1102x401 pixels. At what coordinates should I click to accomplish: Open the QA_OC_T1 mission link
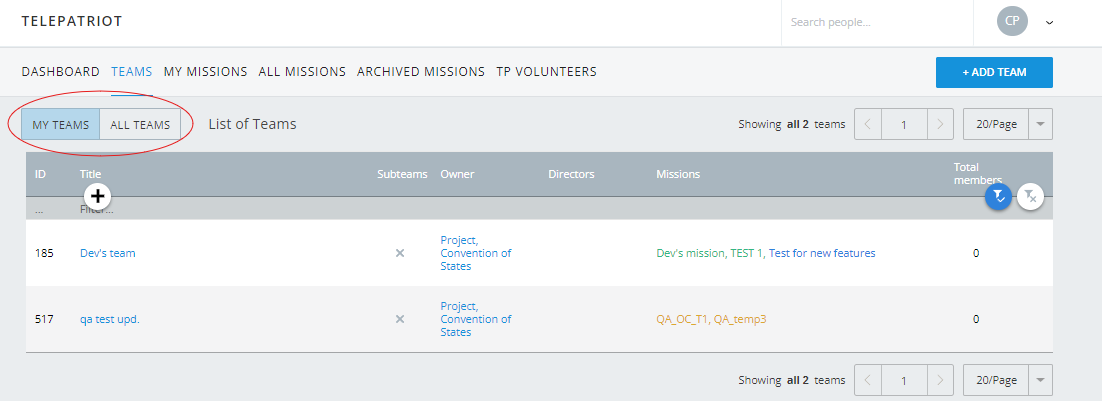(x=682, y=319)
